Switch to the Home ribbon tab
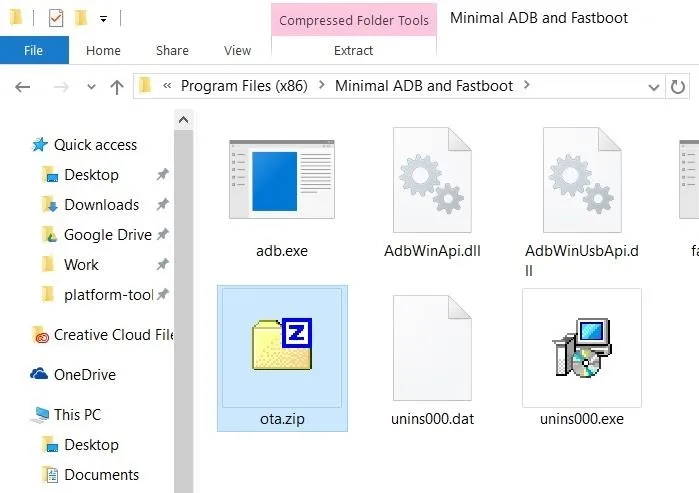The width and height of the screenshot is (699, 493). tap(103, 50)
